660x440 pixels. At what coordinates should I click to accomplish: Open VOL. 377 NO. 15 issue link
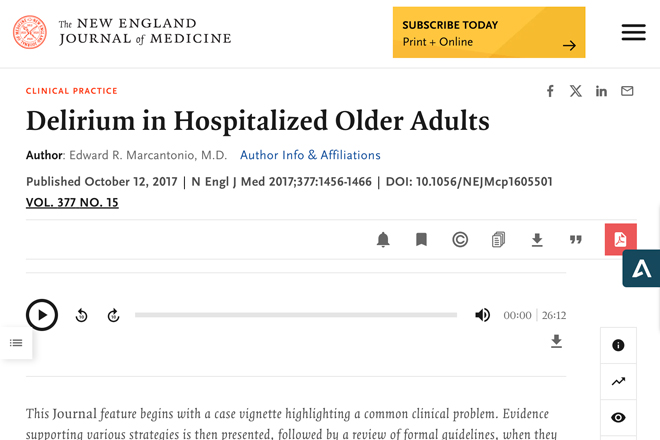(x=72, y=203)
